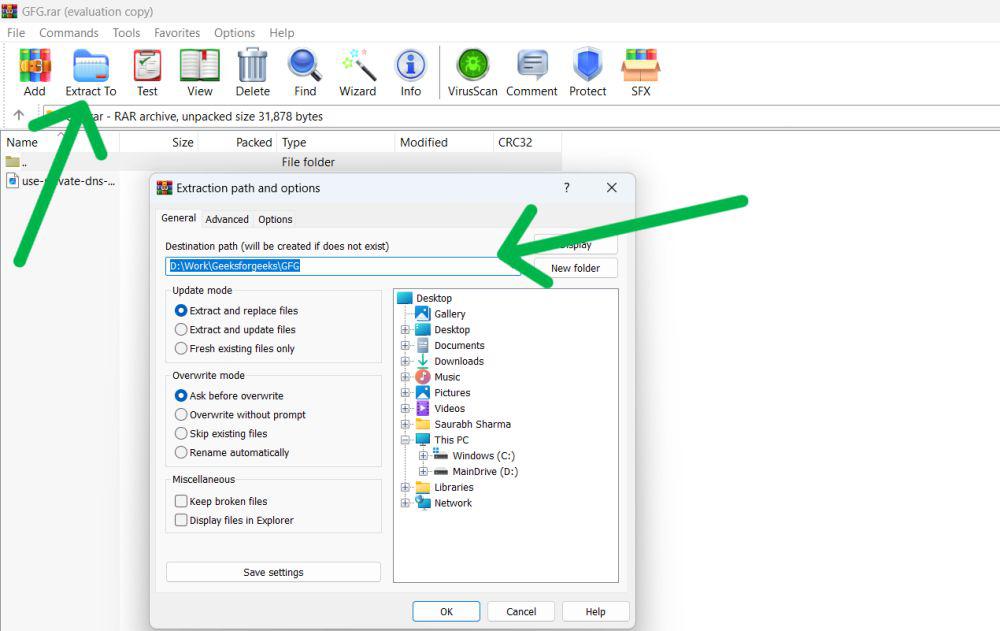Click the Save settings button
Viewport: 1000px width, 631px height.
[x=274, y=572]
